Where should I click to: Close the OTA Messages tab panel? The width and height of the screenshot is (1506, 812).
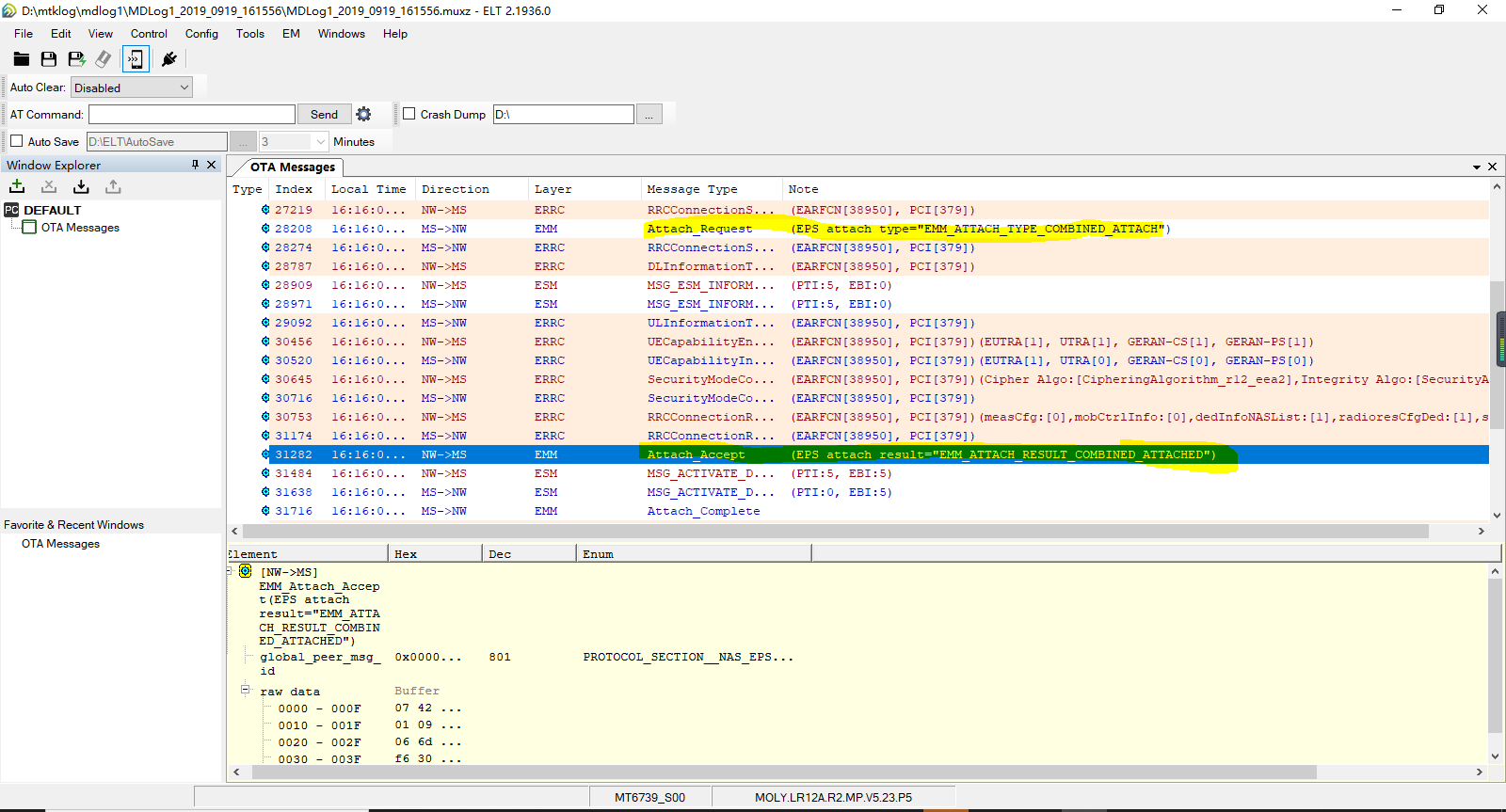[1492, 167]
